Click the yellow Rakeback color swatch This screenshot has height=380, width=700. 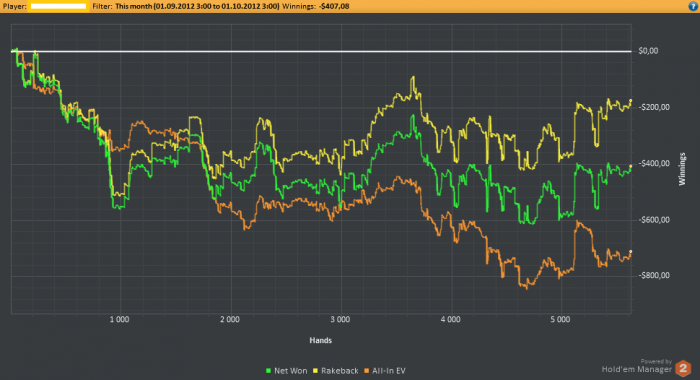click(x=316, y=371)
